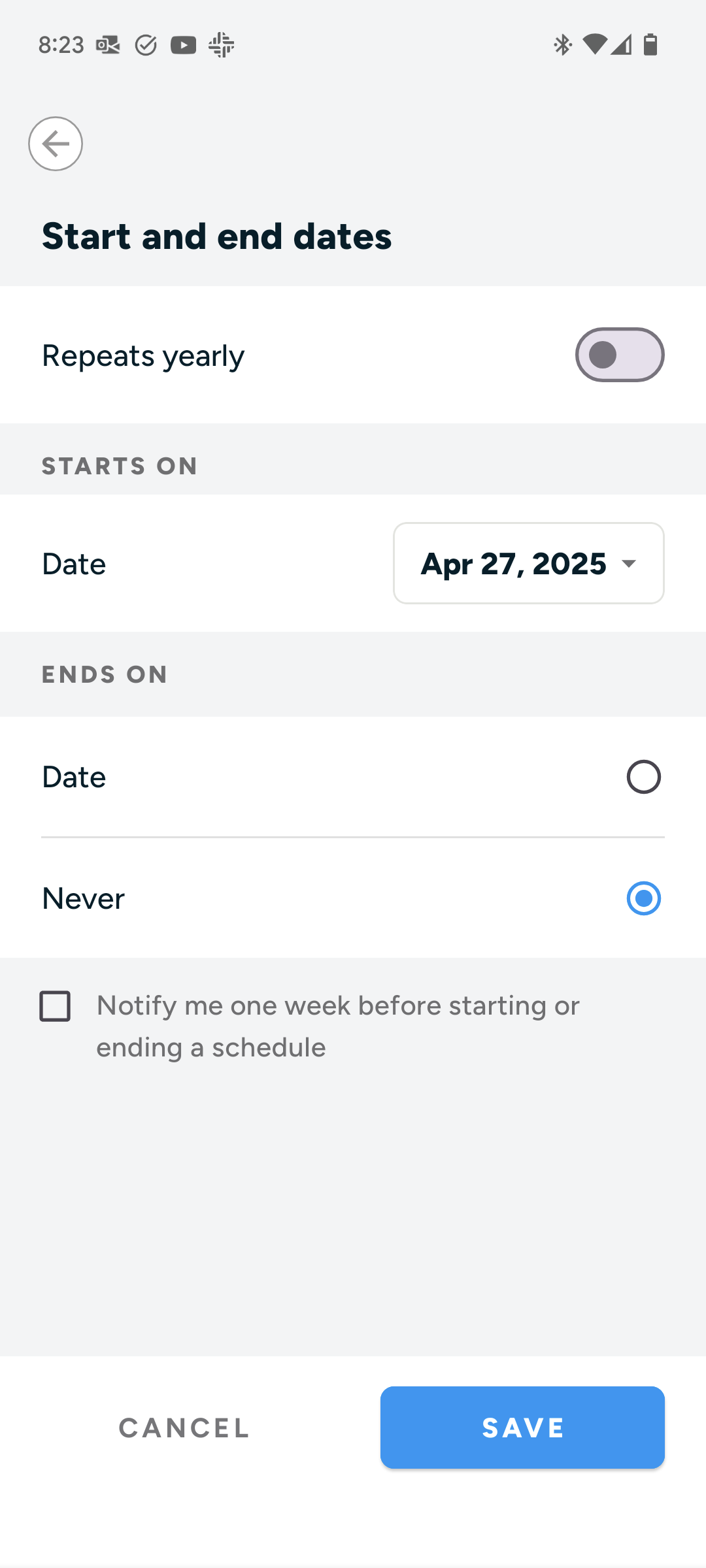
Task: Tap the notify me one week text
Action: coord(338,1026)
